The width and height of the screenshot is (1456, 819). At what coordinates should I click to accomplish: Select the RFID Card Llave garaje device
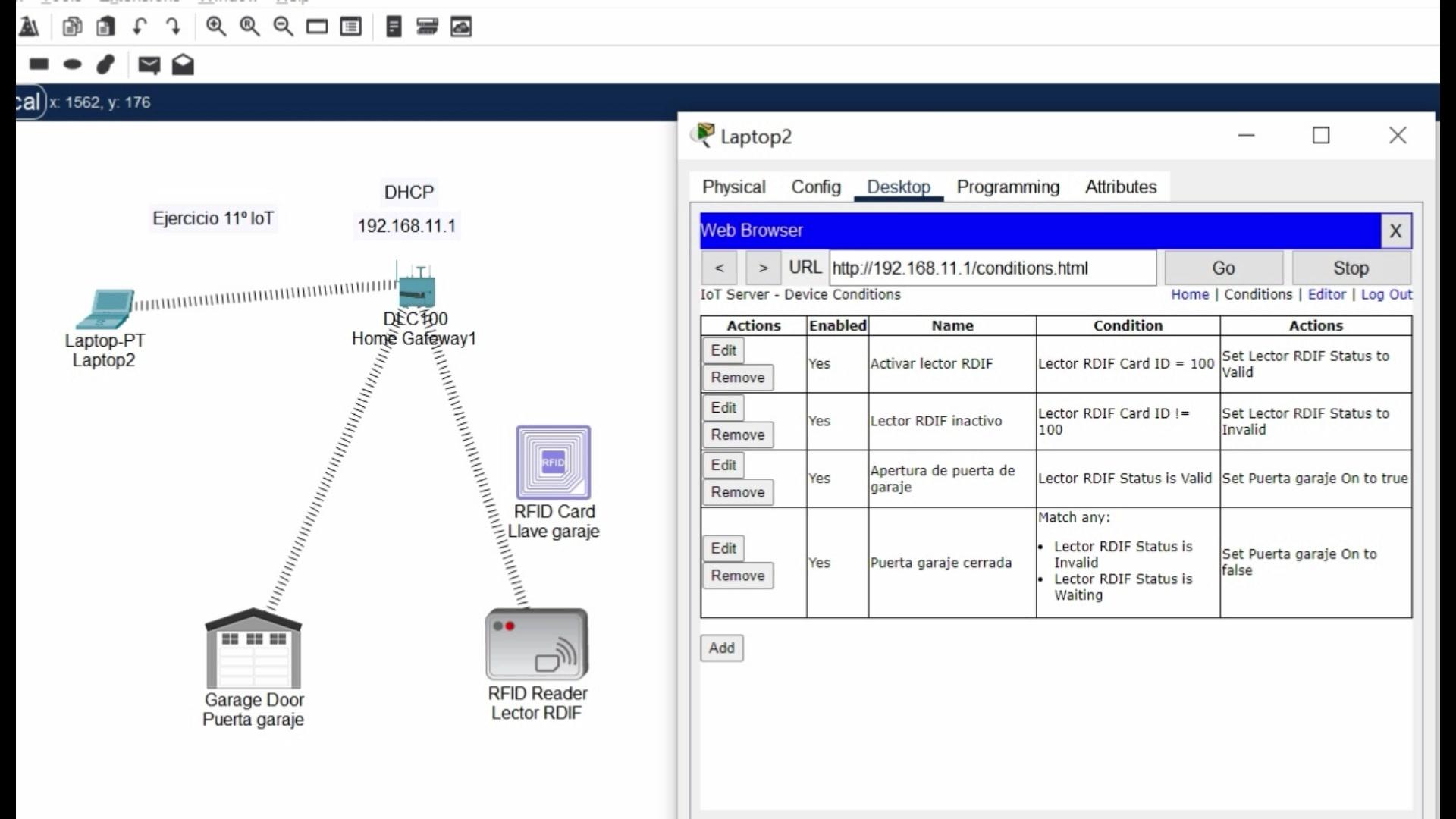tap(554, 463)
